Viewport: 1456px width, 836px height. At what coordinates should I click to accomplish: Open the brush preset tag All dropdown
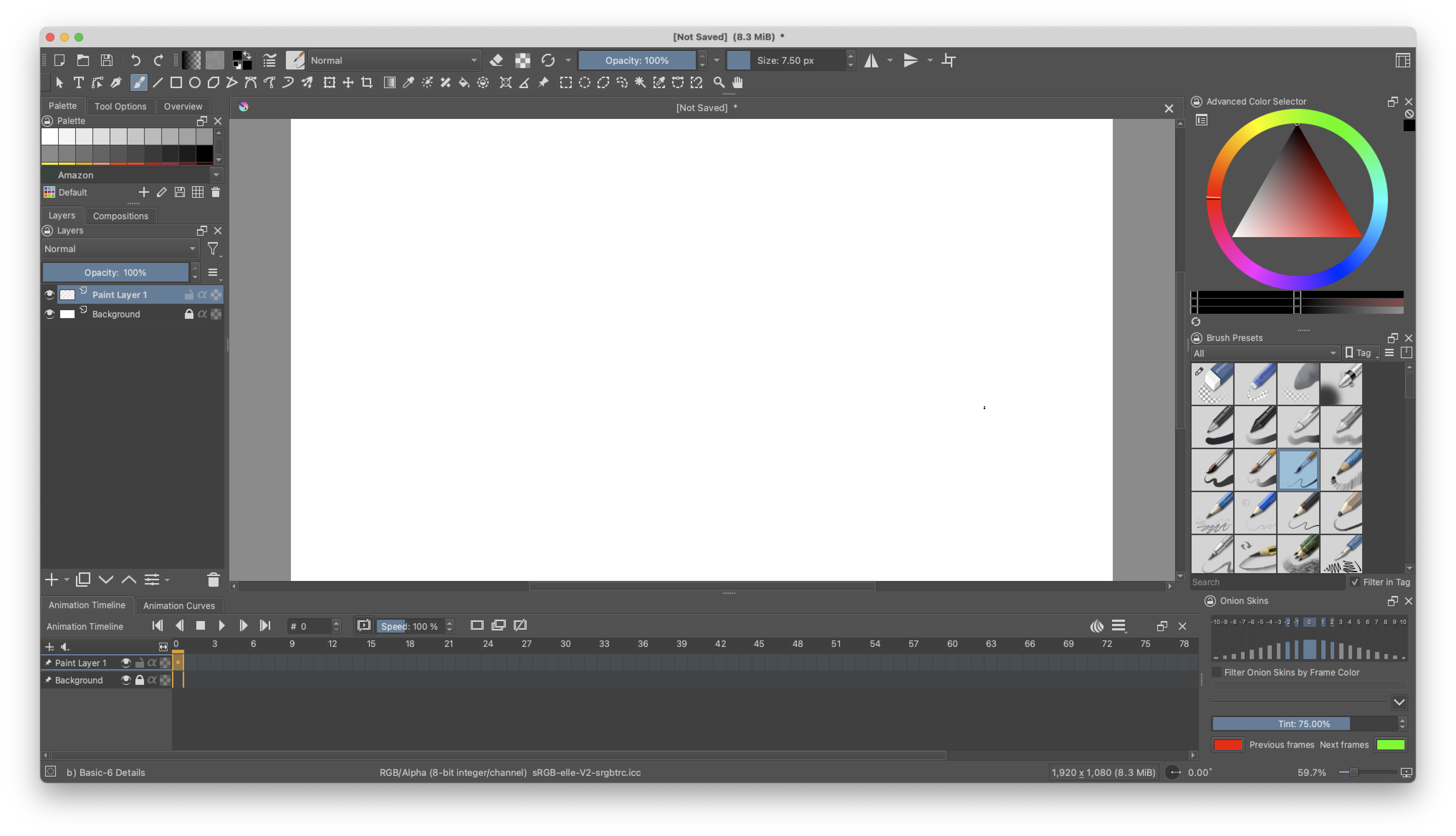coord(1265,353)
